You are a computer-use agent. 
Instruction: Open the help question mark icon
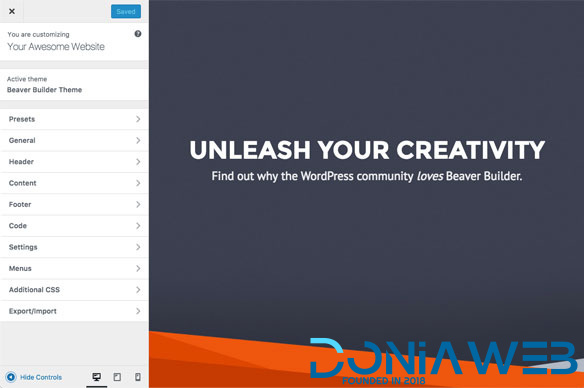[x=138, y=34]
